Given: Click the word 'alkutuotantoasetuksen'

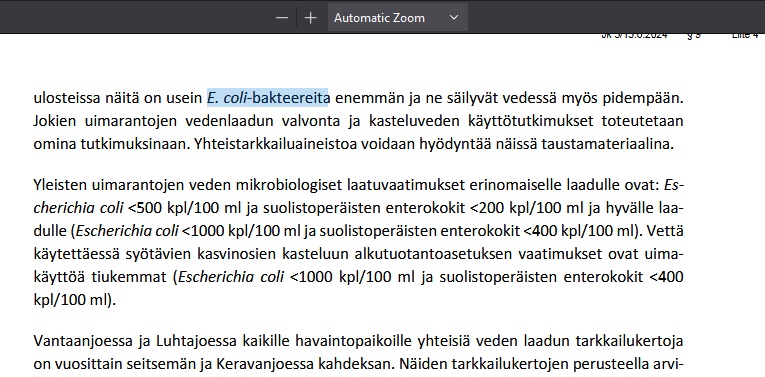Looking at the screenshot, I should click(434, 254).
